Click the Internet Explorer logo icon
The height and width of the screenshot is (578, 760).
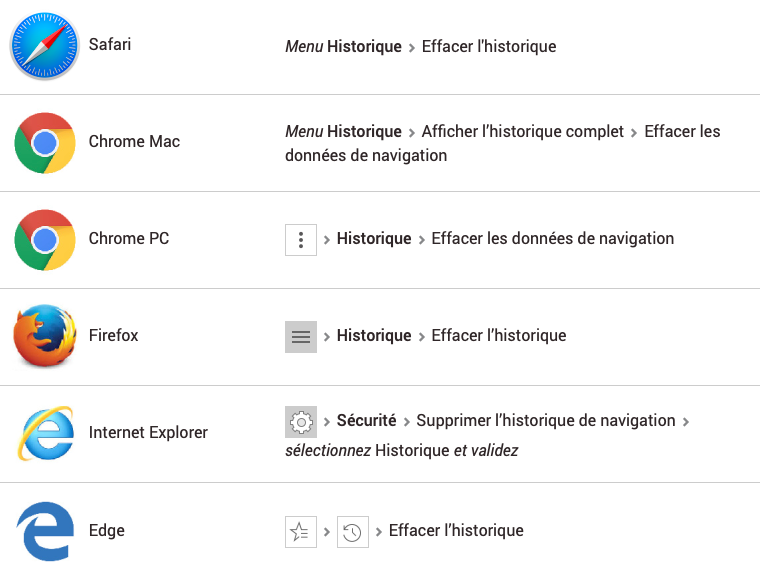pos(46,433)
